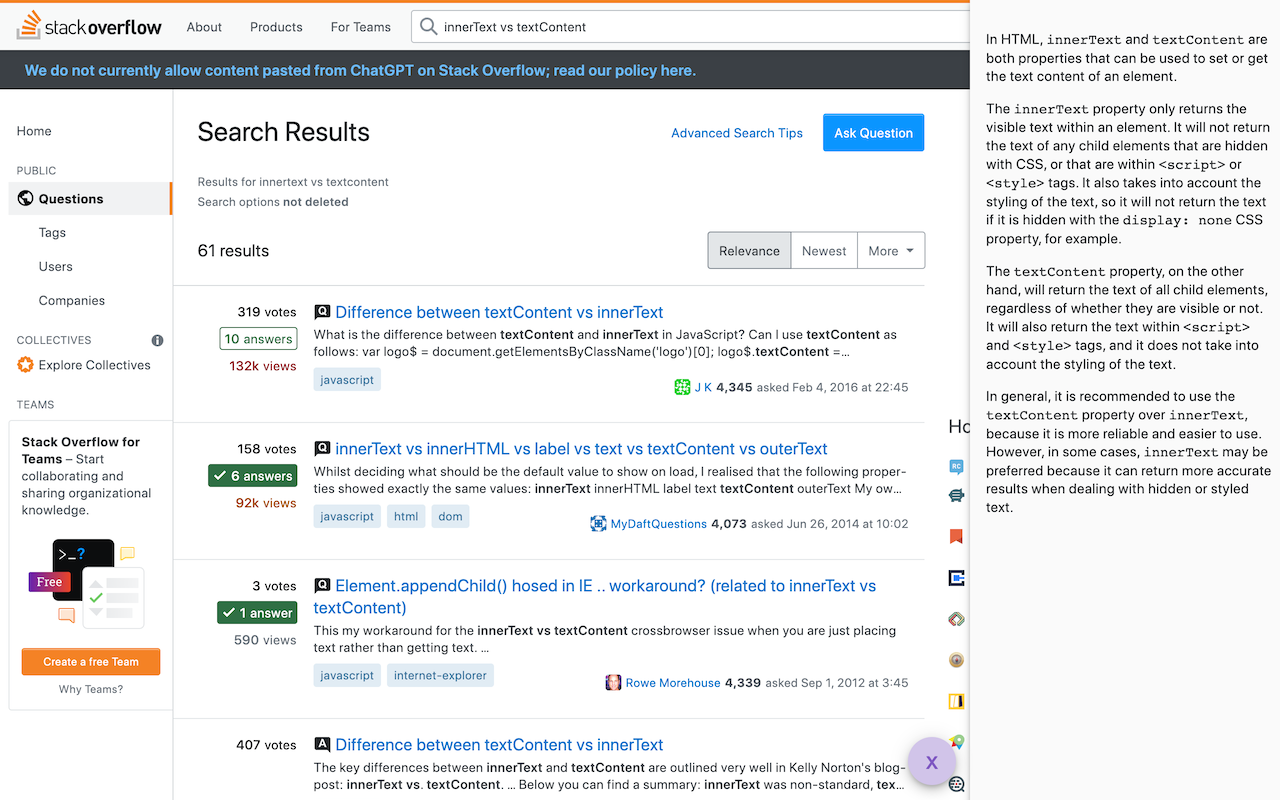Click MyDaftQuestions user avatar
Viewport: 1280px width, 800px height.
click(x=598, y=524)
